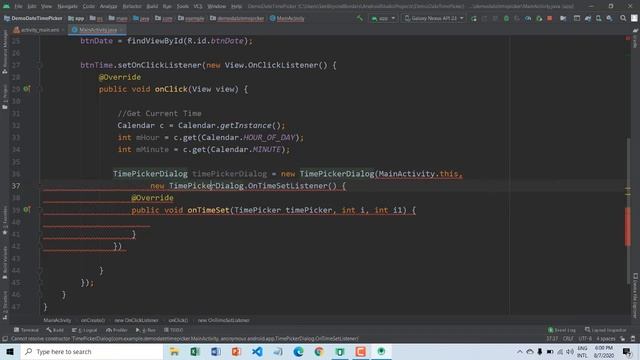Click the Make Project hammer icon

pyautogui.click(x=360, y=18)
